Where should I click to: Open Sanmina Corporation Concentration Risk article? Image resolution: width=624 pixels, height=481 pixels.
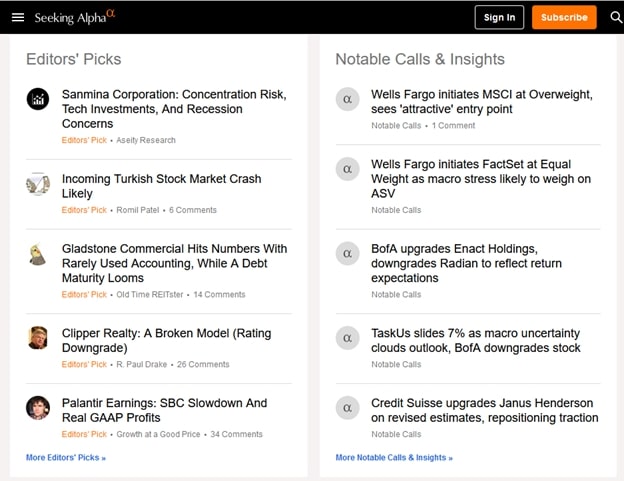(174, 109)
